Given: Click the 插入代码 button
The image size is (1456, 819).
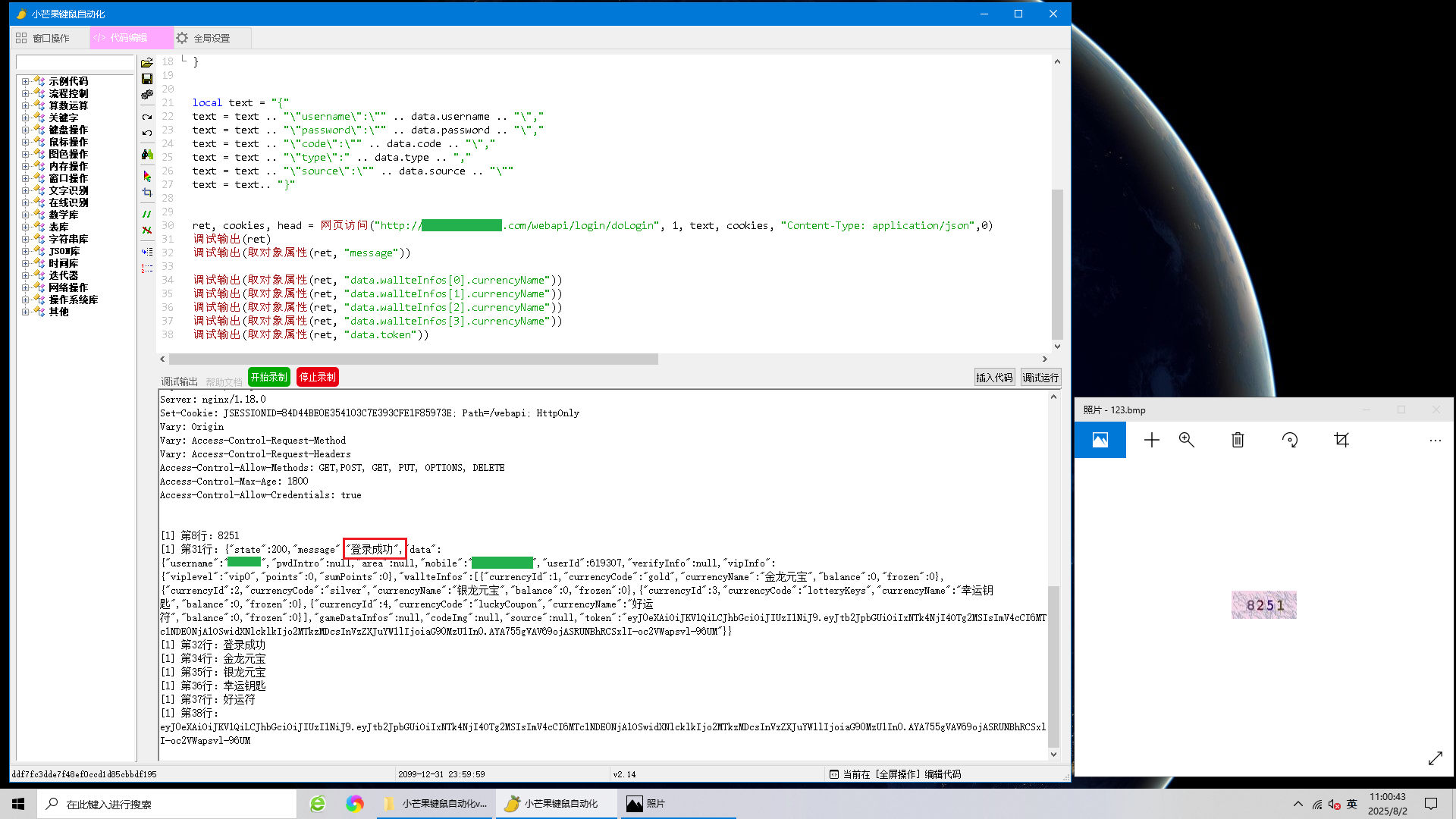Looking at the screenshot, I should pos(994,378).
